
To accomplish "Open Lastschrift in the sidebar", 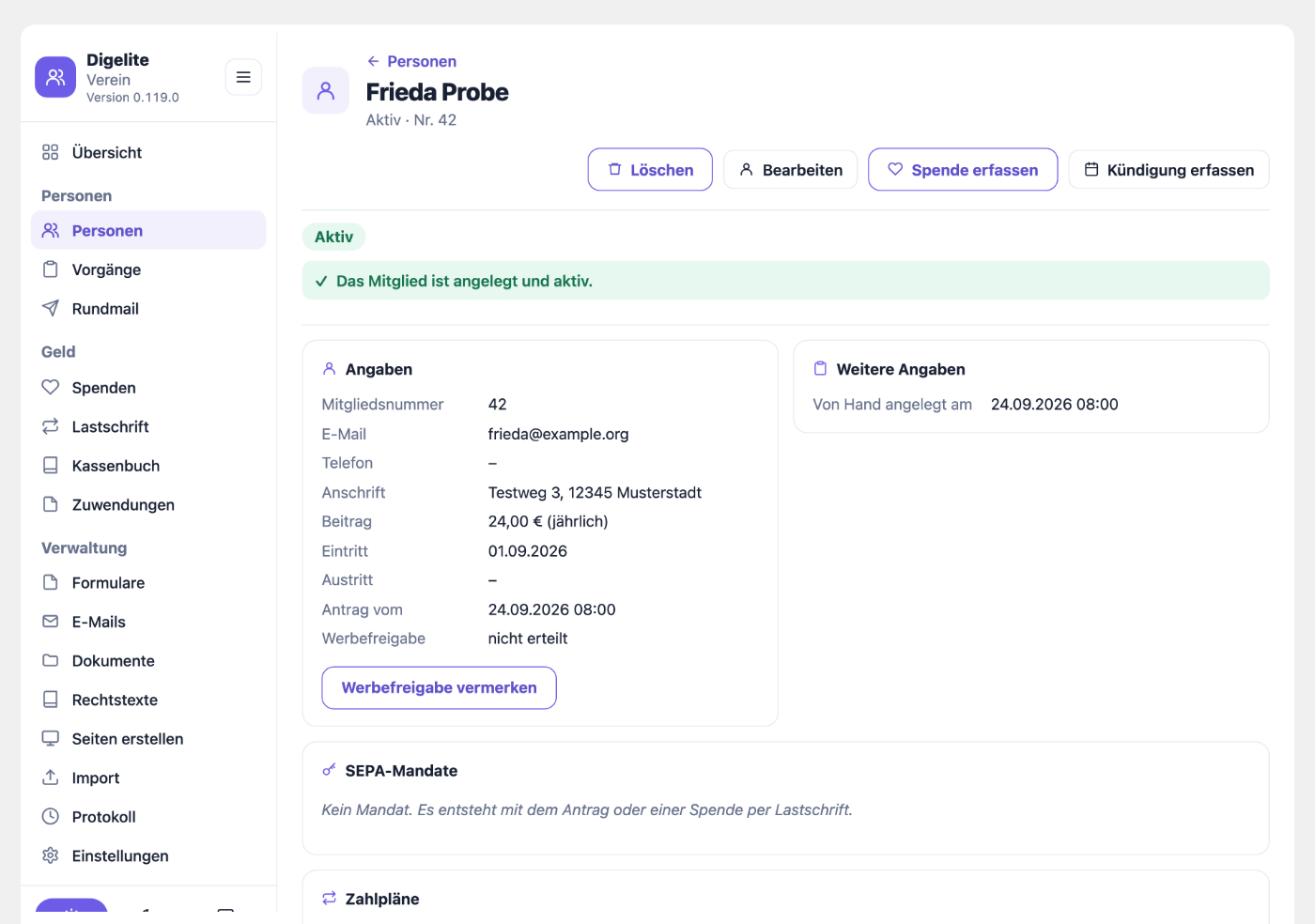I will click(x=148, y=426).
